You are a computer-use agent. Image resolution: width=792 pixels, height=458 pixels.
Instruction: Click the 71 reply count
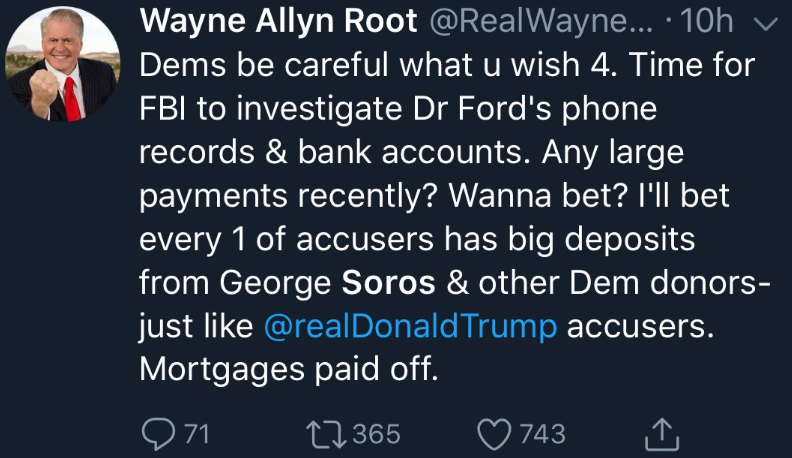(197, 433)
